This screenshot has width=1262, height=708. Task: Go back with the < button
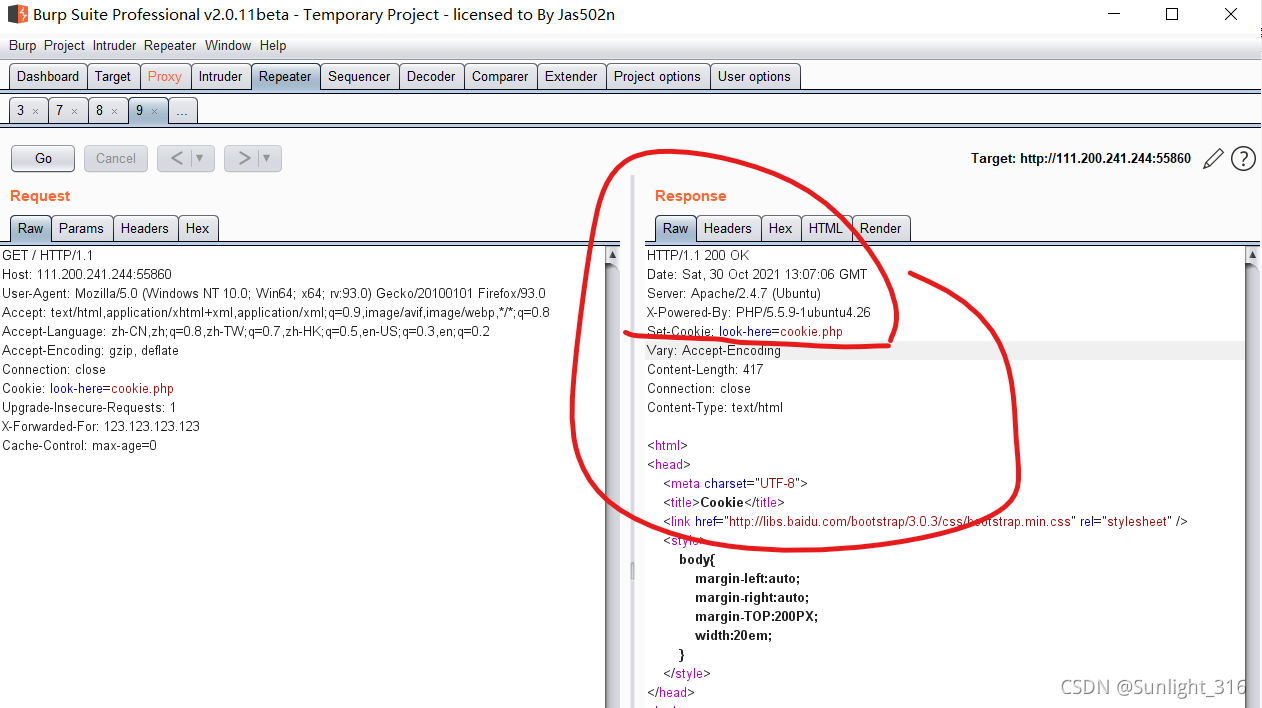click(175, 158)
